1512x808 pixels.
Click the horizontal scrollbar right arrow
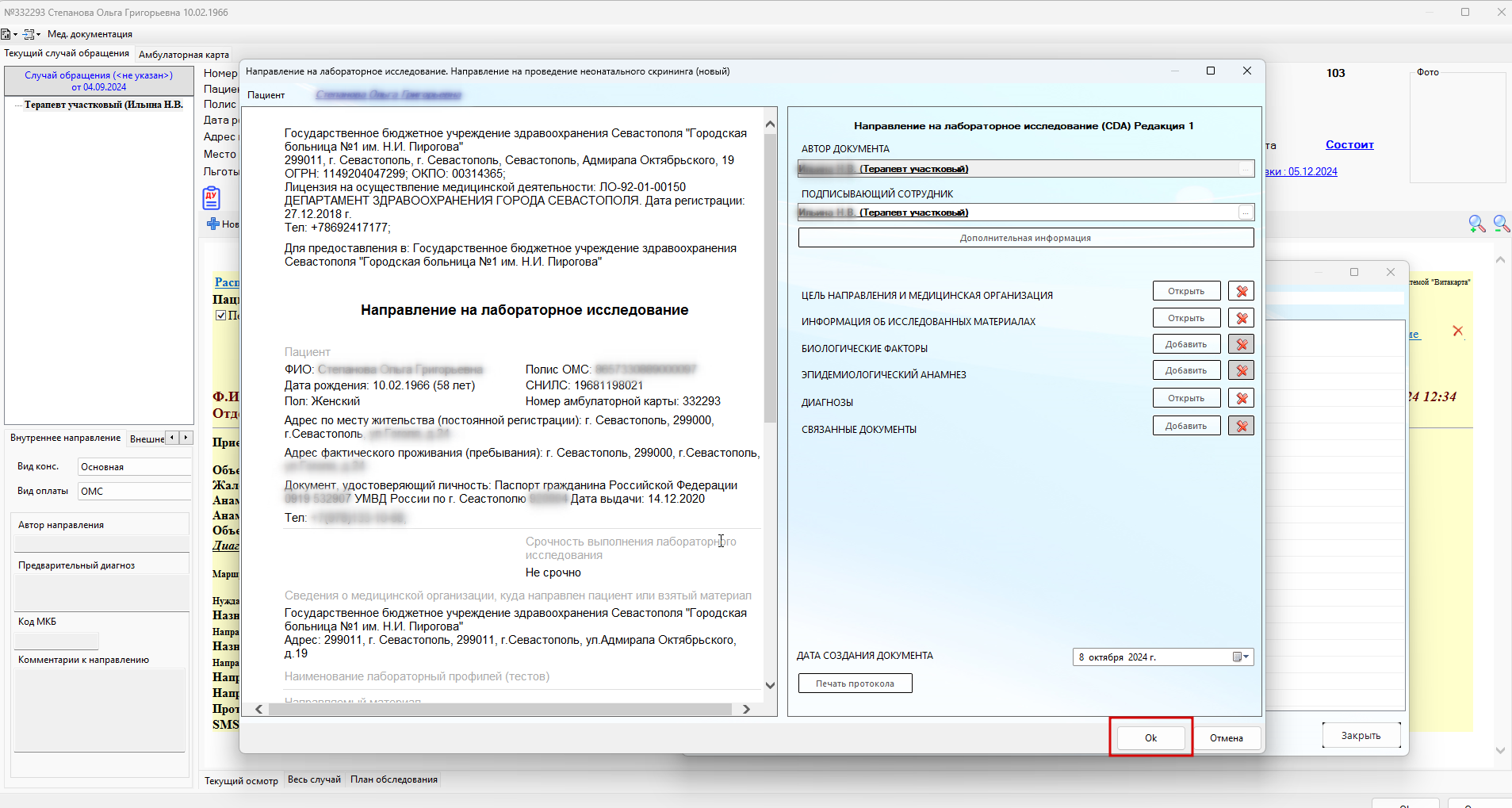[746, 709]
